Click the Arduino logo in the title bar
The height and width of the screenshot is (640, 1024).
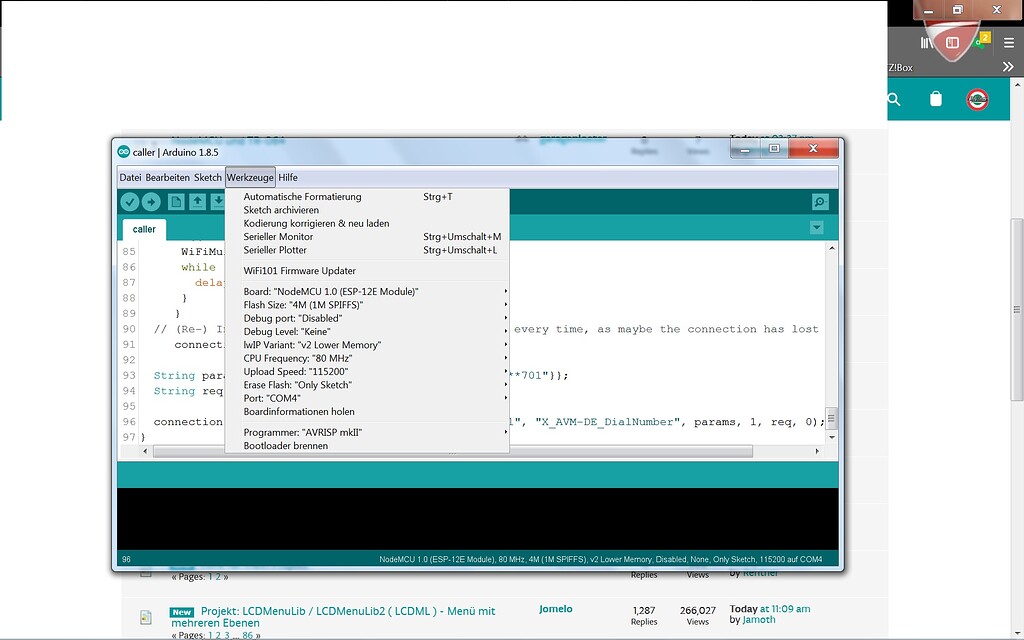point(123,152)
